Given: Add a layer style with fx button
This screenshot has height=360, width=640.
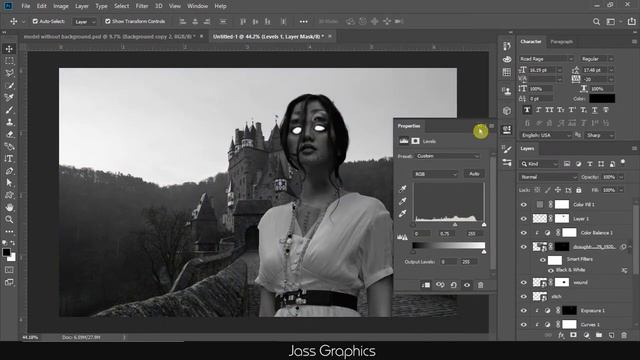Looking at the screenshot, I should [561, 335].
